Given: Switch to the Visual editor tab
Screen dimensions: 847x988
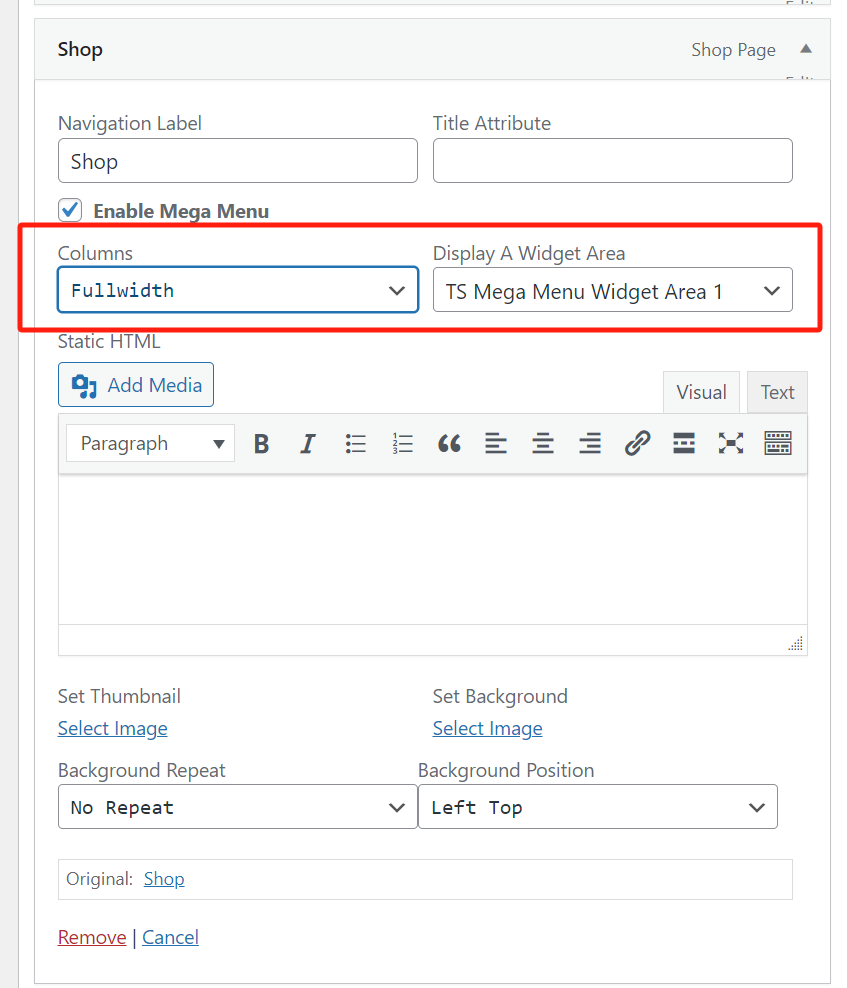Looking at the screenshot, I should (701, 393).
